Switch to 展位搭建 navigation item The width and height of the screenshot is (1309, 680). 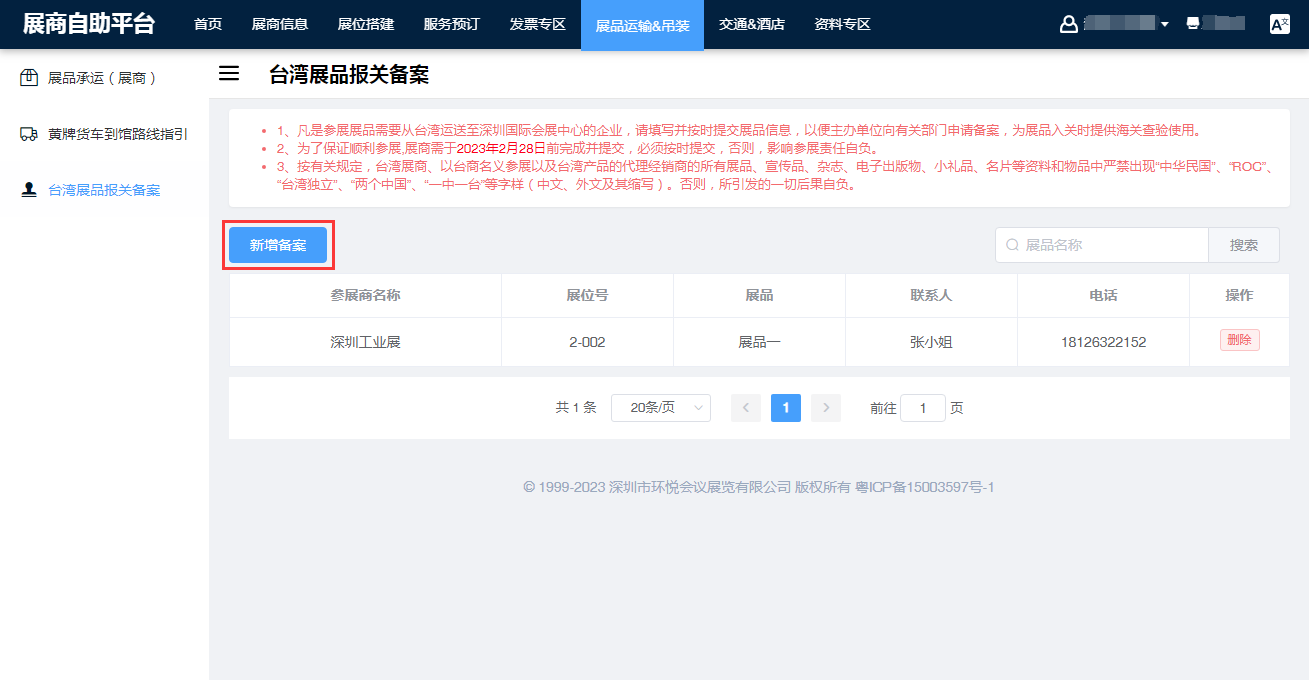(365, 24)
